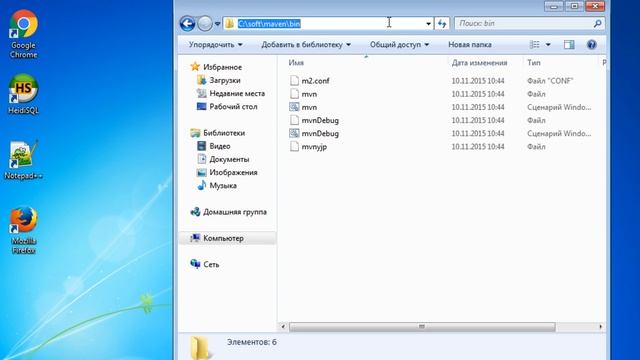Open 'Видео' library
The width and height of the screenshot is (640, 360).
coord(220,146)
